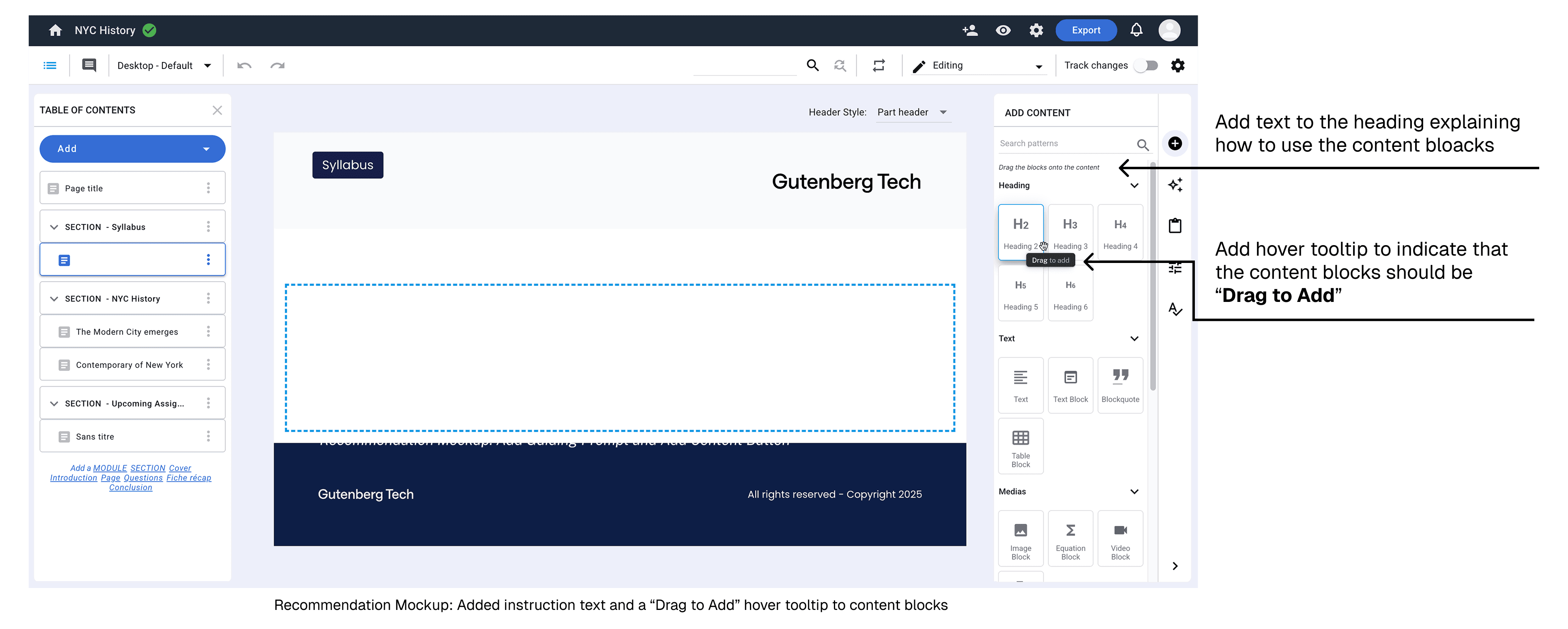Image resolution: width=1568 pixels, height=629 pixels.
Task: Click the undo arrow in toolbar
Action: click(244, 66)
